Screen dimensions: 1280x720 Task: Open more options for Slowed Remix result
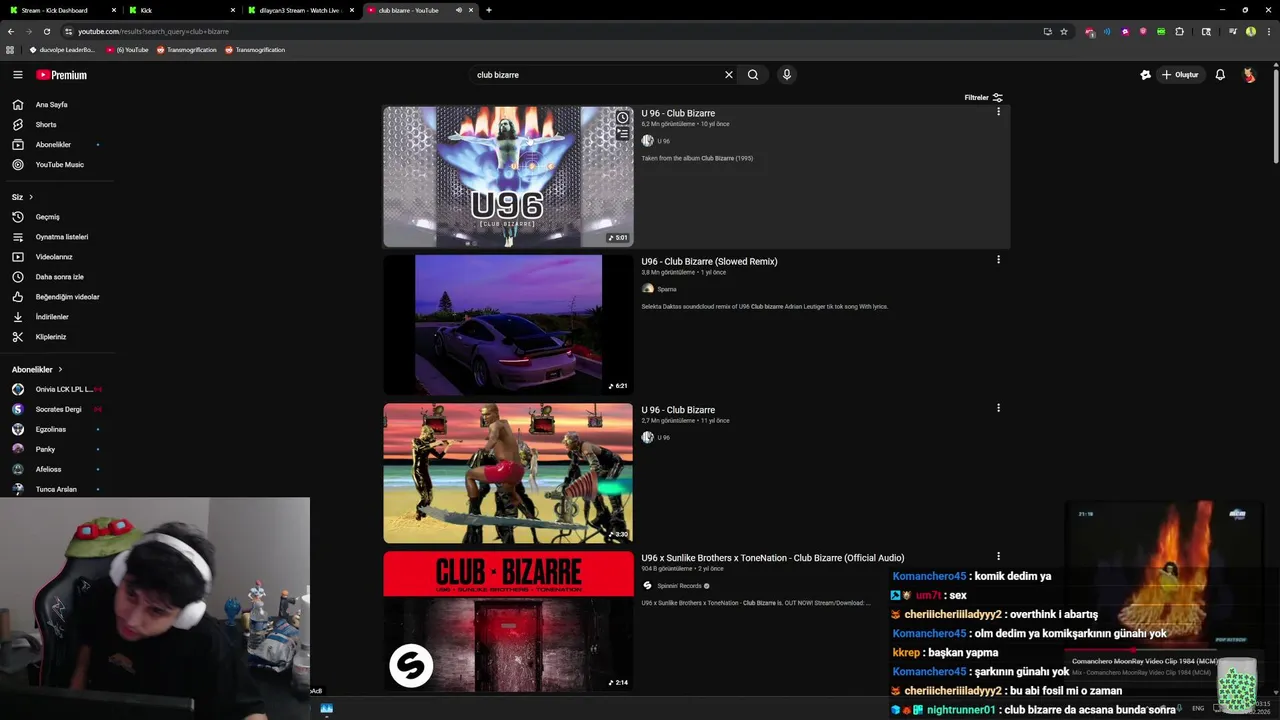point(998,260)
